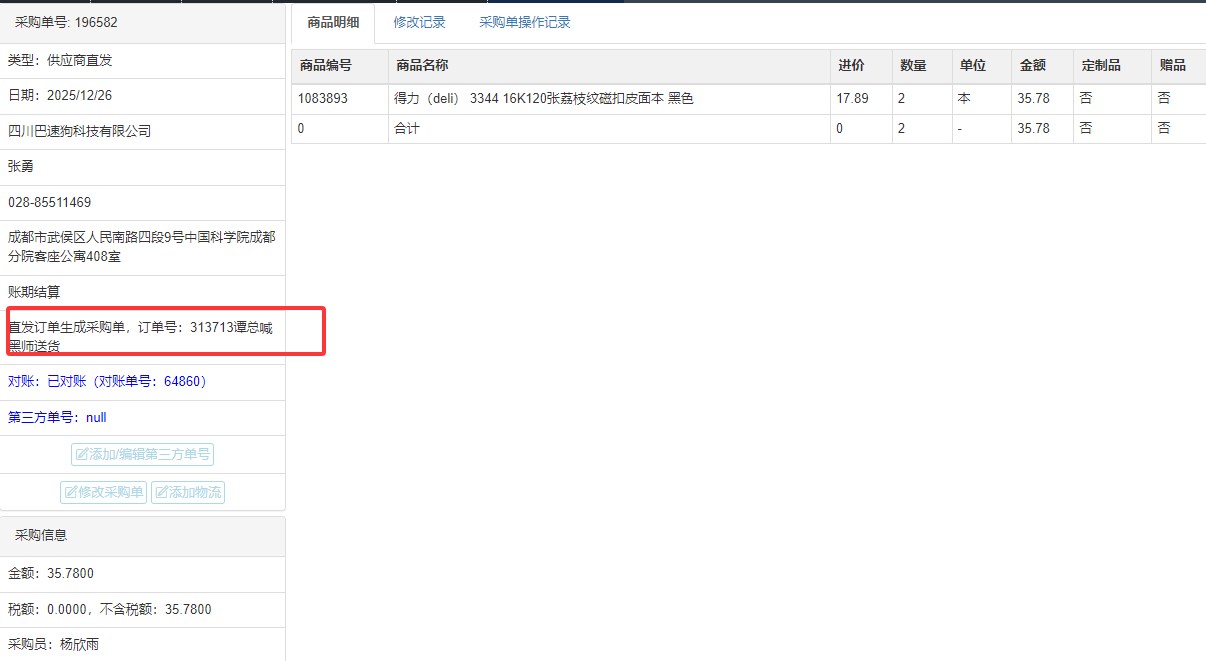Click the 商品名称 column header

tap(422, 66)
